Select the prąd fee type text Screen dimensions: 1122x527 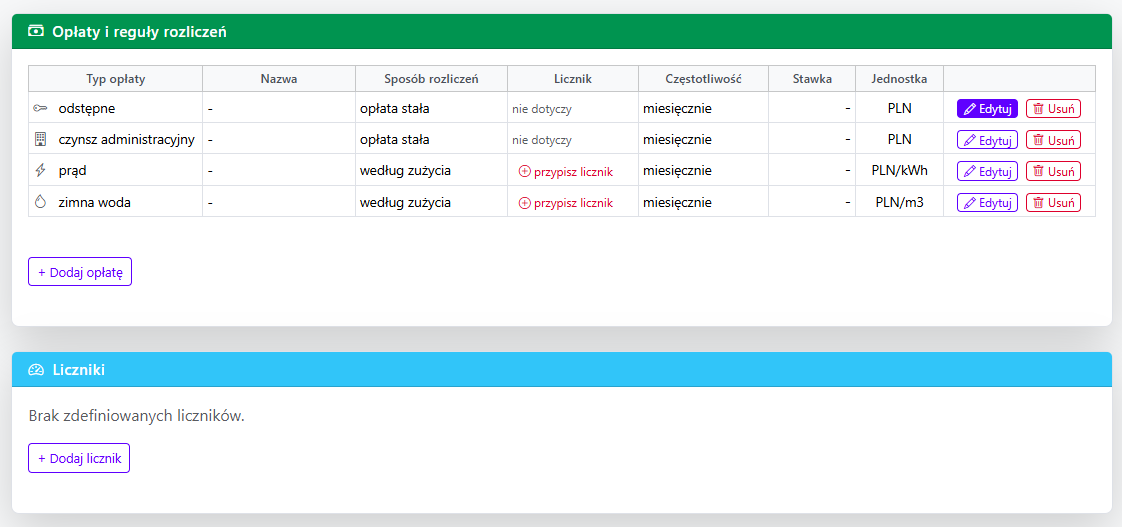point(73,172)
